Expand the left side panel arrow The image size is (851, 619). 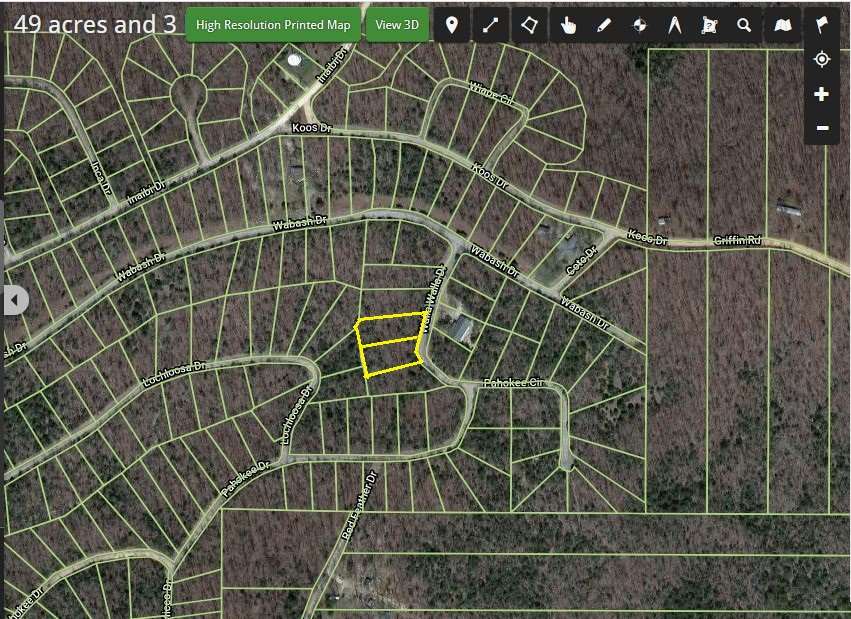pyautogui.click(x=14, y=300)
